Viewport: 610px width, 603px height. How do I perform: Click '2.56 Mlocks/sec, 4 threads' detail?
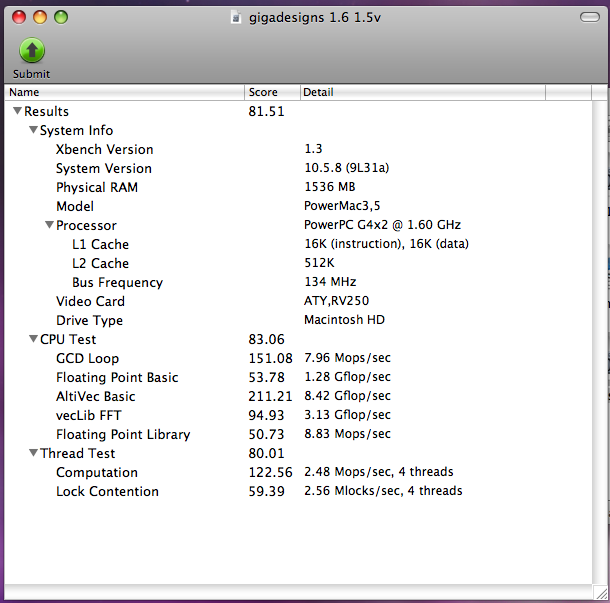click(x=383, y=491)
